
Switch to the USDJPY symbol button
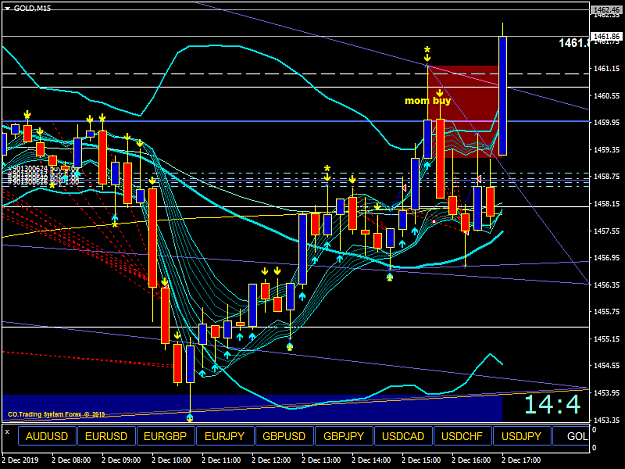[522, 436]
